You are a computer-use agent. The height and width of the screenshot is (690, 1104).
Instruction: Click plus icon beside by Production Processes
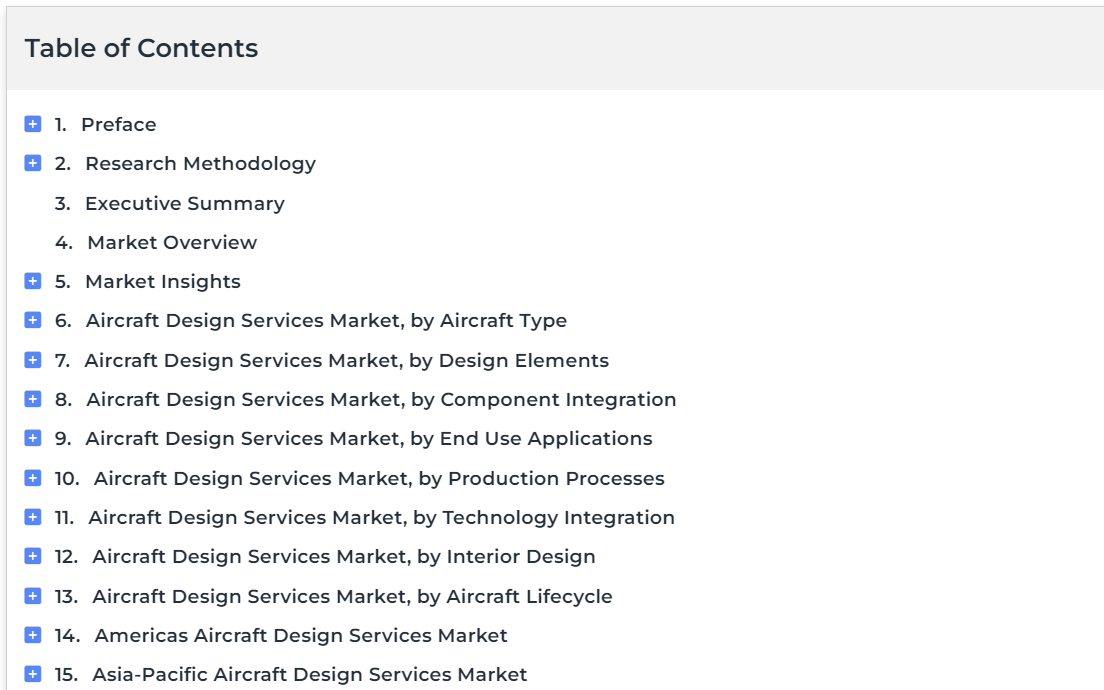click(33, 478)
